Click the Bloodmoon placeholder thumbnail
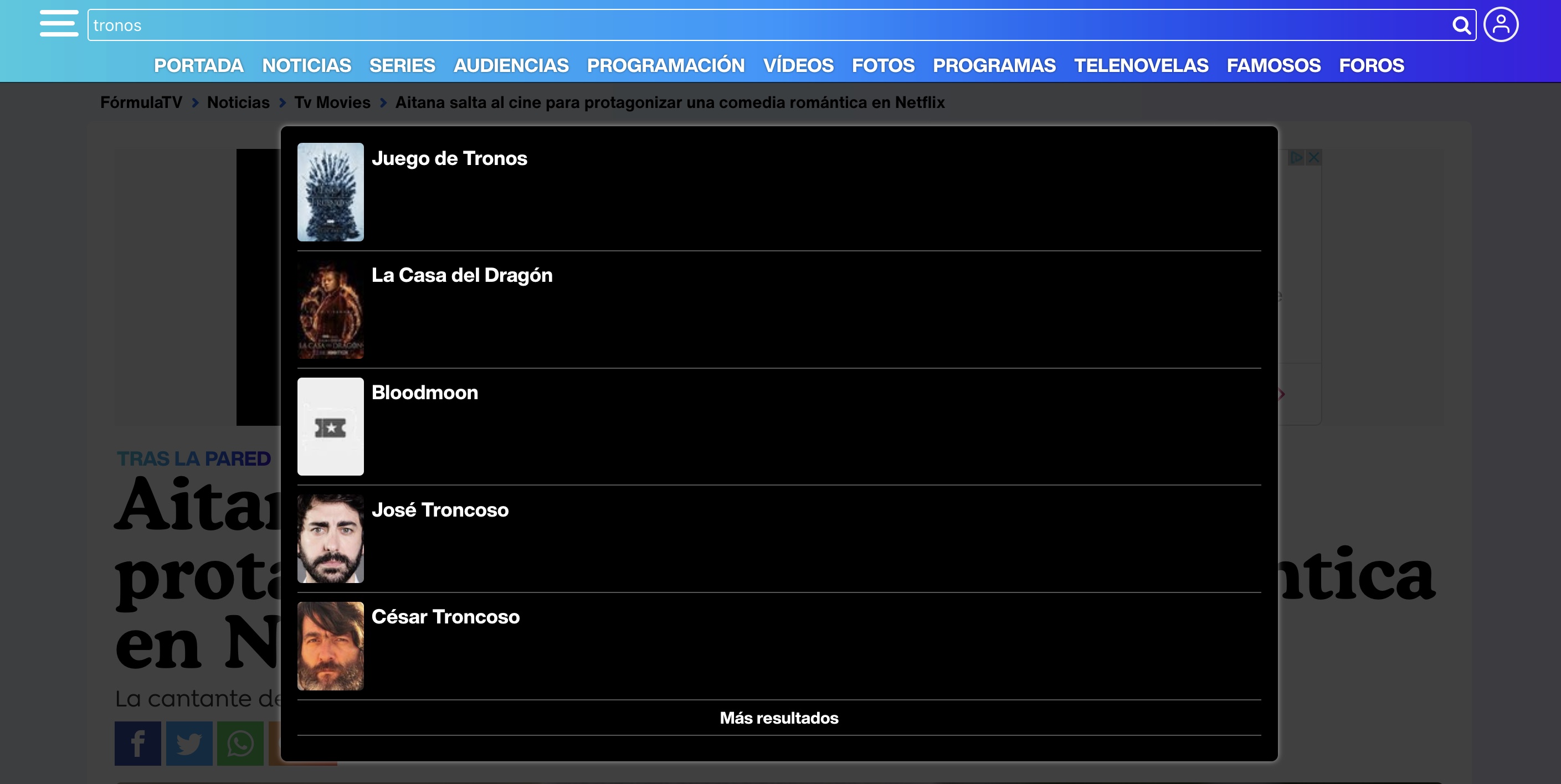Screen dimensions: 1561x784 (331, 426)
